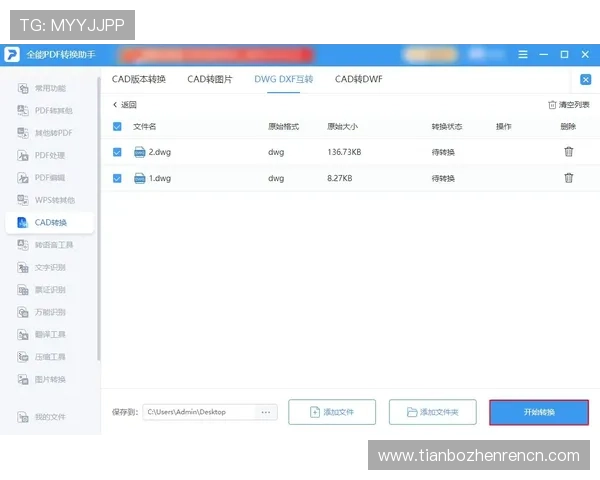Click the 删除 column header
The height and width of the screenshot is (480, 600).
[568, 126]
